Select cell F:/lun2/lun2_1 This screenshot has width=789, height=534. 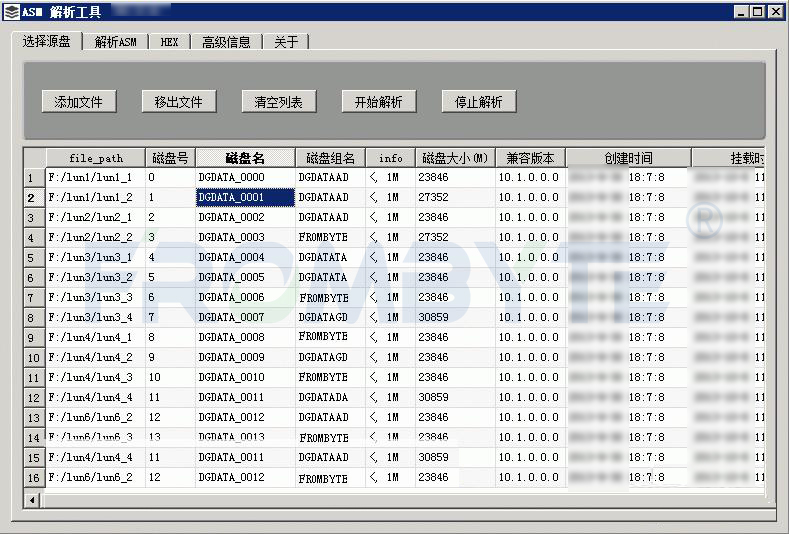pyautogui.click(x=96, y=217)
